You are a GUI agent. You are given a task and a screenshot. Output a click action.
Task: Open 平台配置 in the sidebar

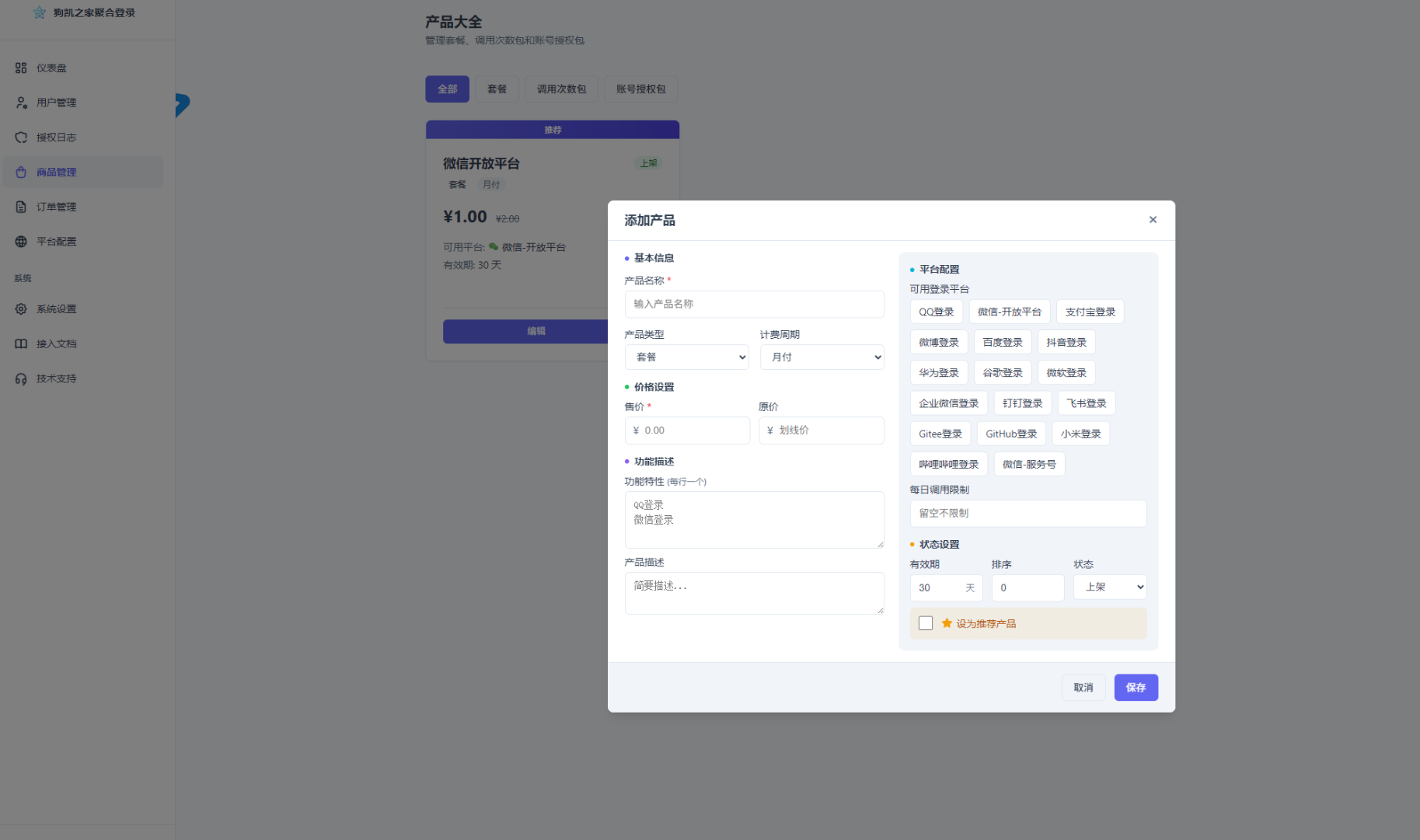click(x=83, y=242)
